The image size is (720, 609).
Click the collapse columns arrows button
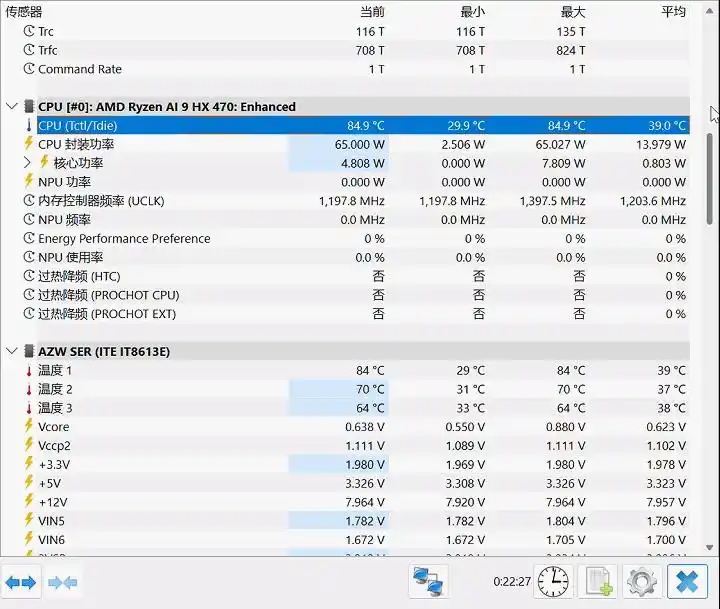[62, 583]
